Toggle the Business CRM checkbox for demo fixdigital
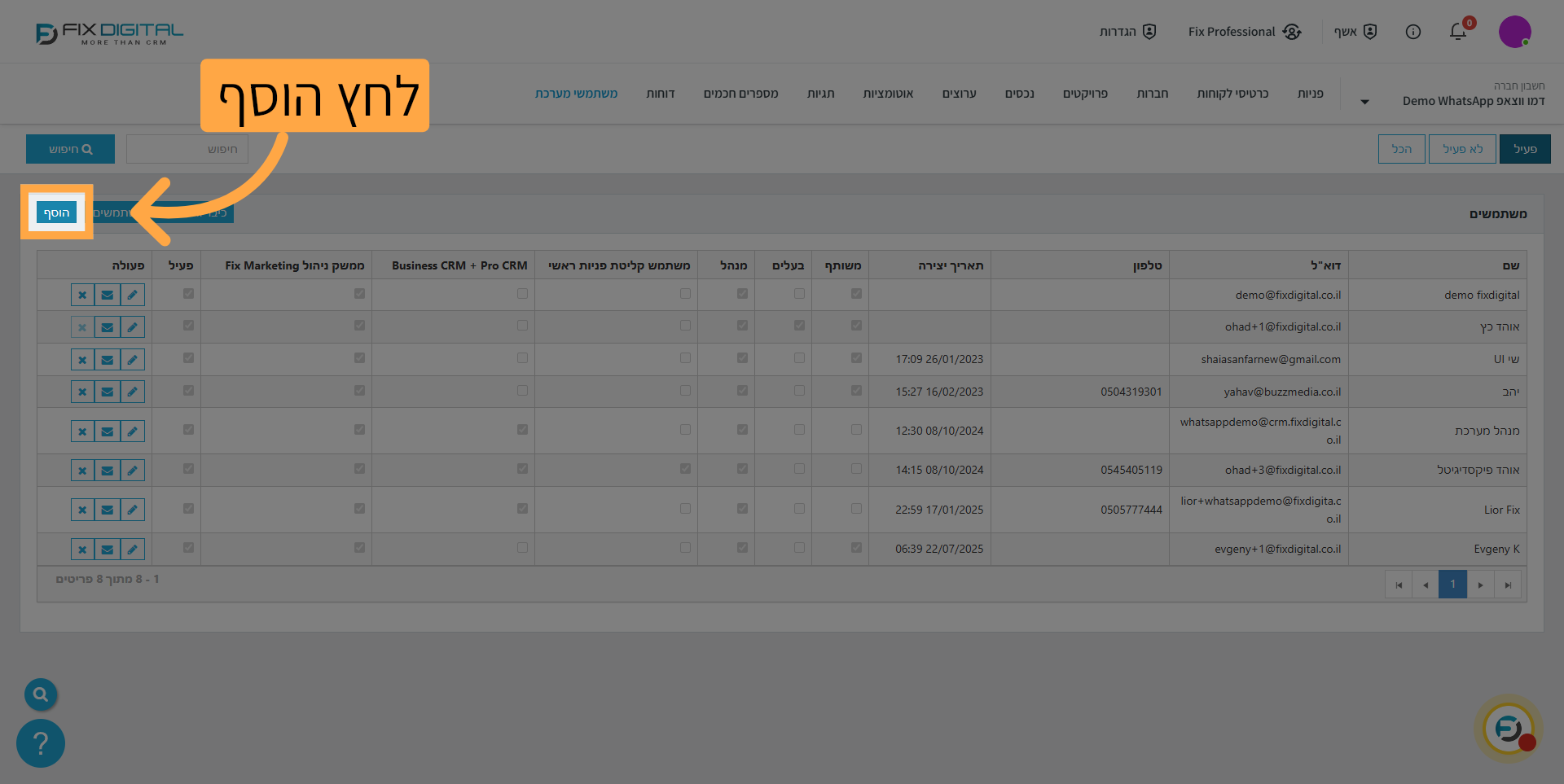 522,294
